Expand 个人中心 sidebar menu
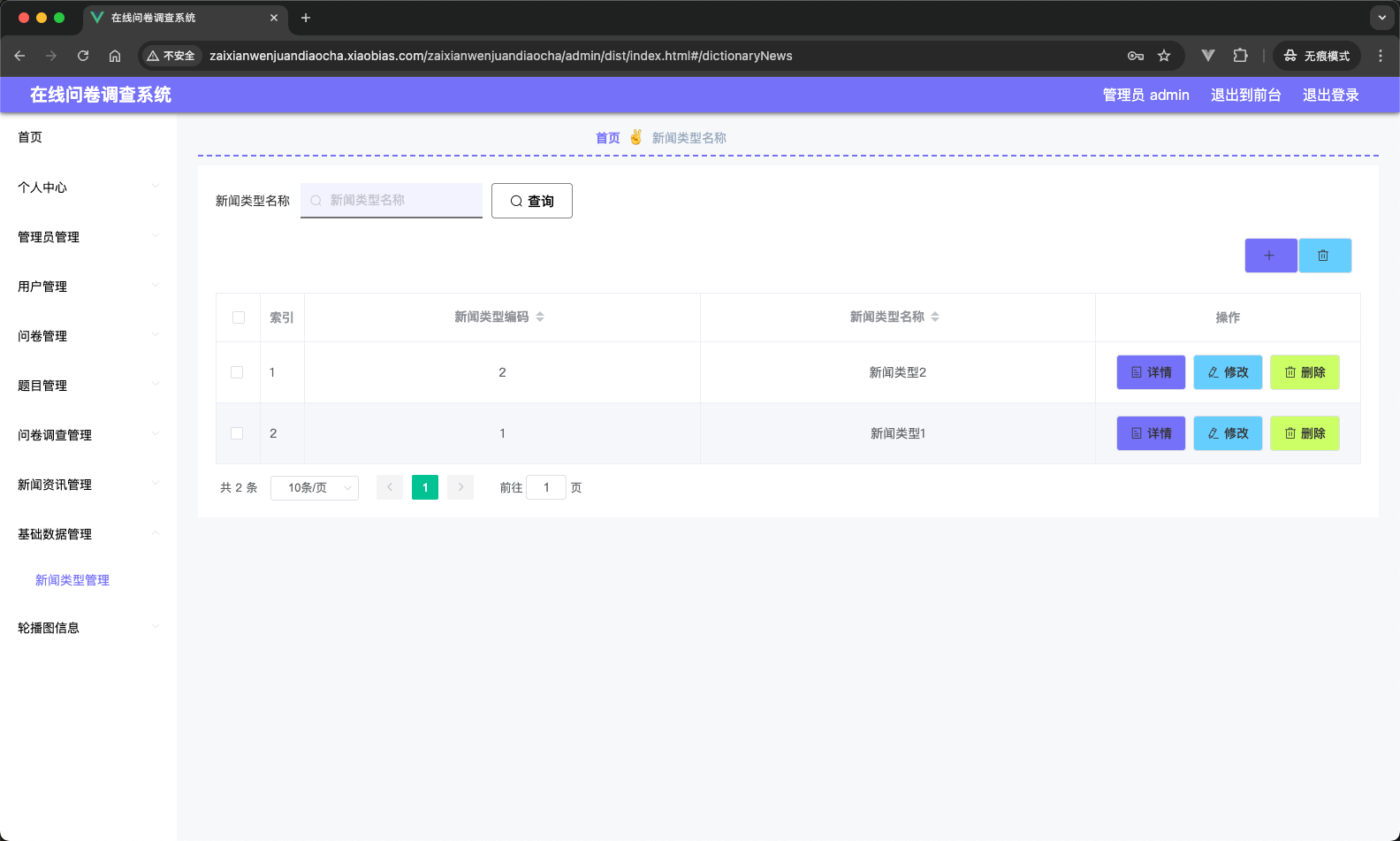The height and width of the screenshot is (841, 1400). pos(88,187)
